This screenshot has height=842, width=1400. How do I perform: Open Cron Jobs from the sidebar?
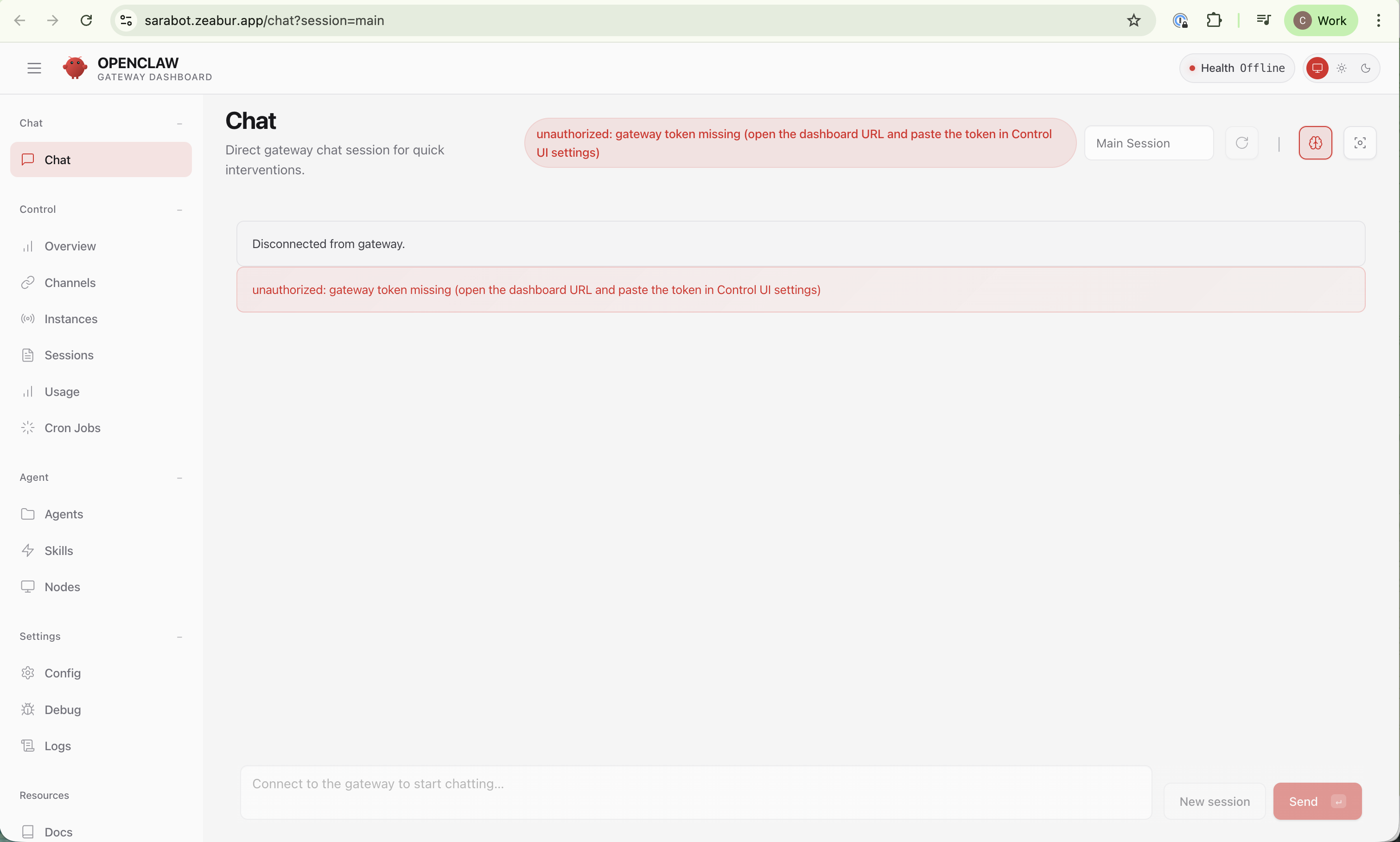(x=73, y=427)
